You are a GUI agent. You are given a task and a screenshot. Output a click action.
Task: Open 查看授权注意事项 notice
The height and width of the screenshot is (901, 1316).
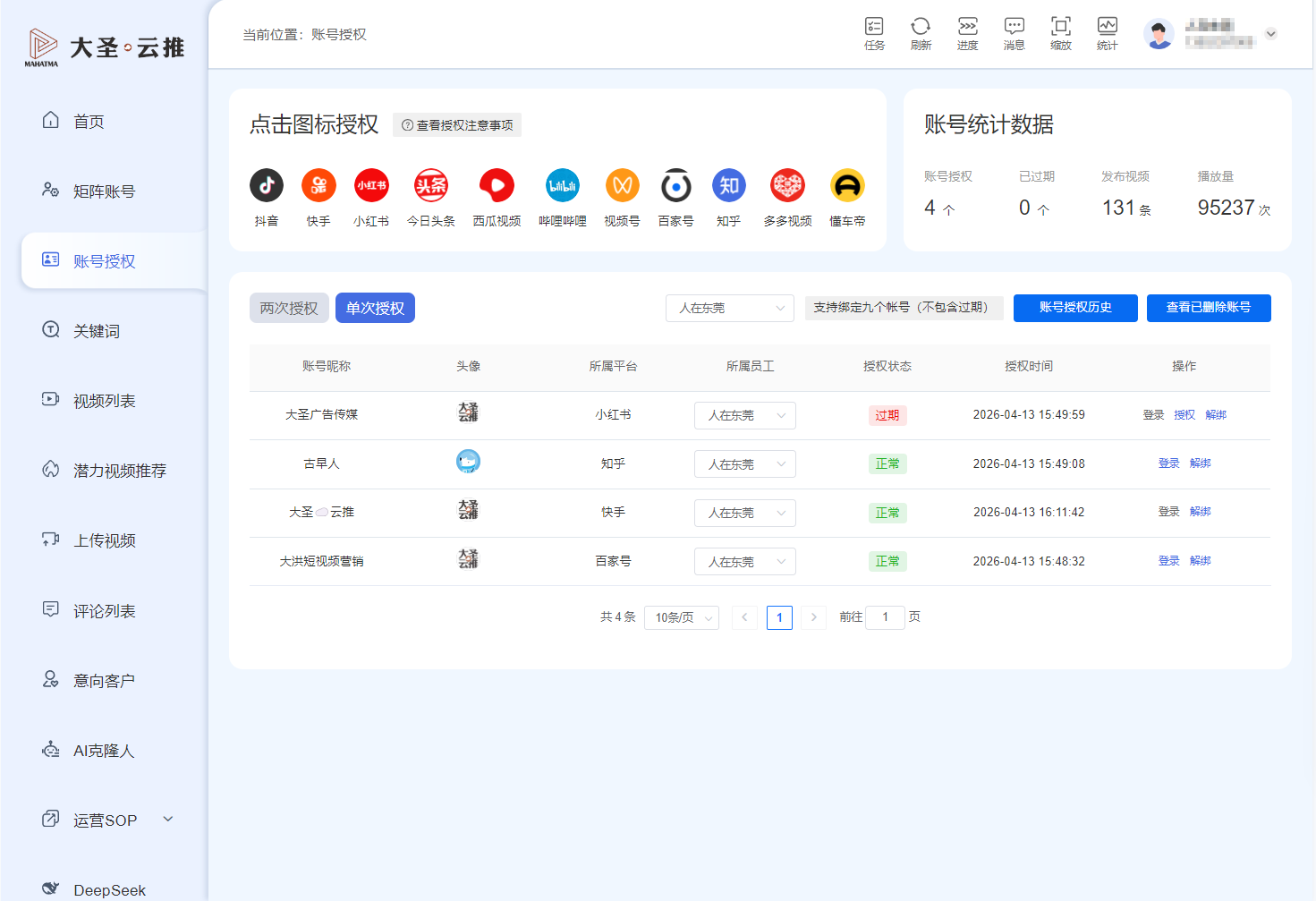pos(457,125)
